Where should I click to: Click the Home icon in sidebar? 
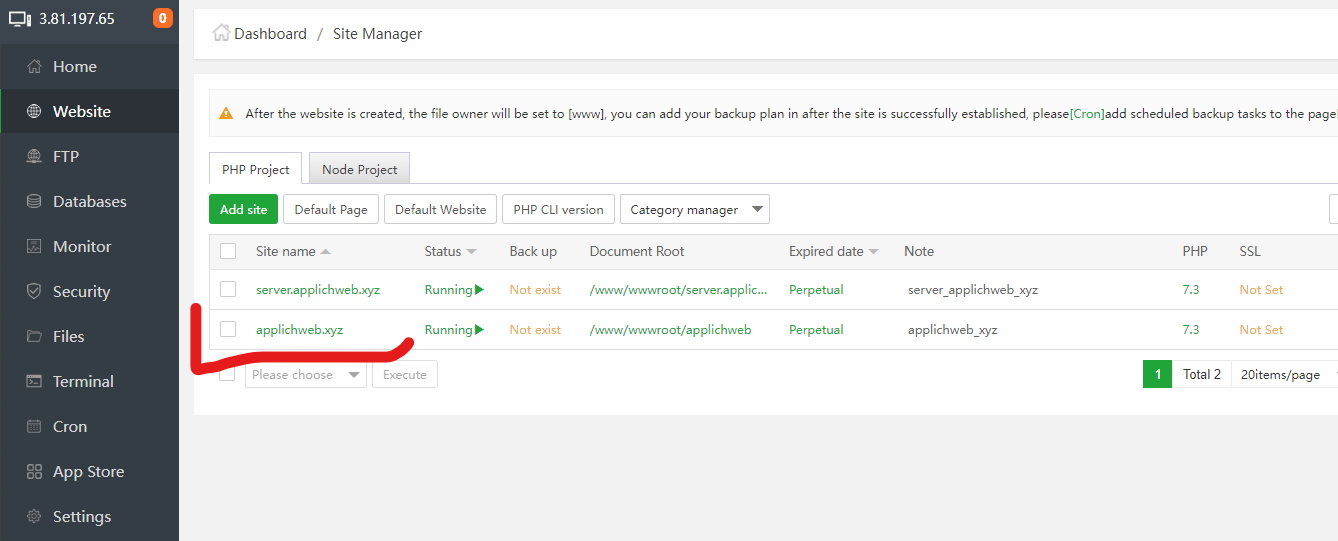pos(34,67)
